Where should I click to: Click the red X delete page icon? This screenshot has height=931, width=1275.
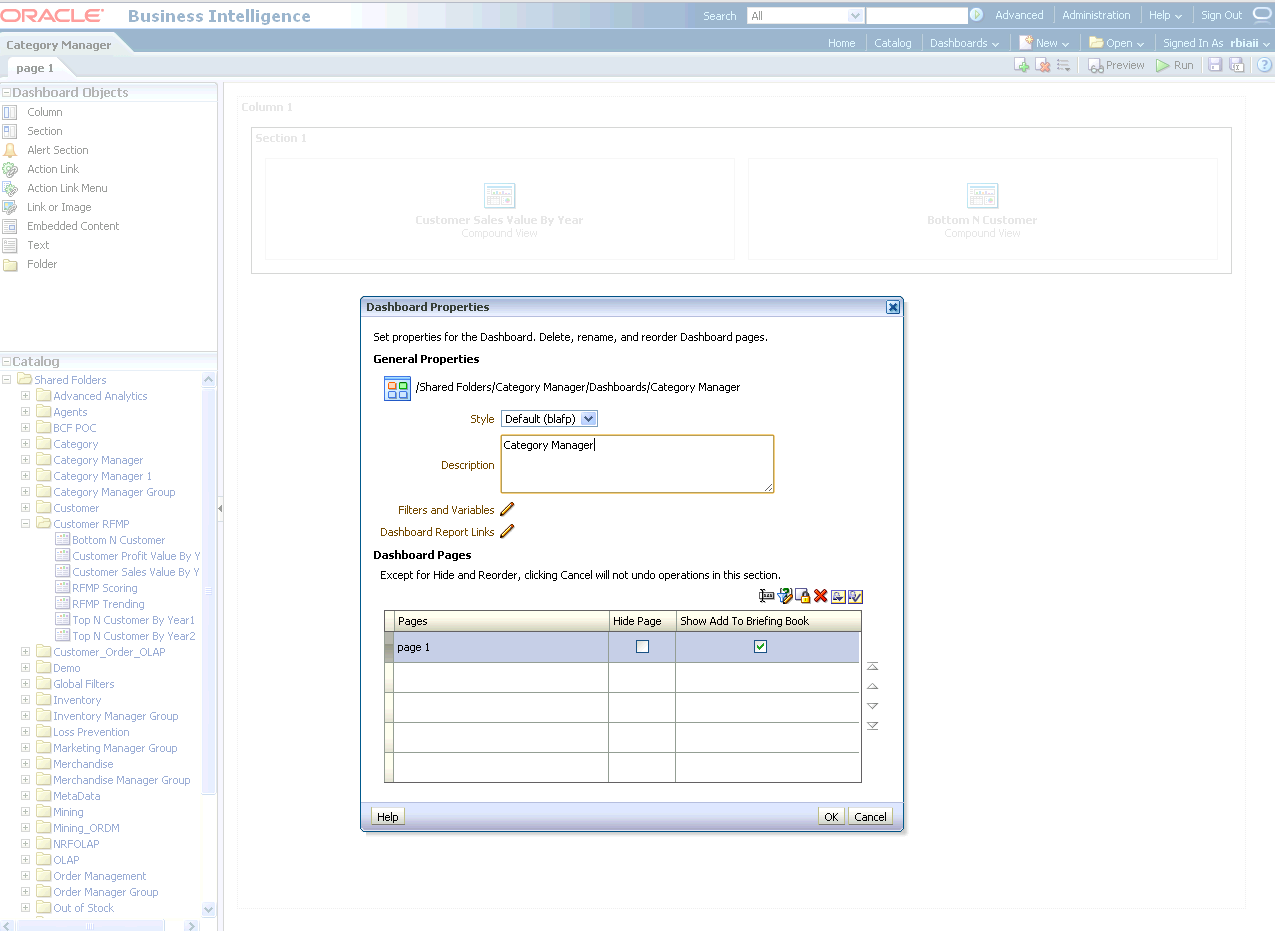821,597
